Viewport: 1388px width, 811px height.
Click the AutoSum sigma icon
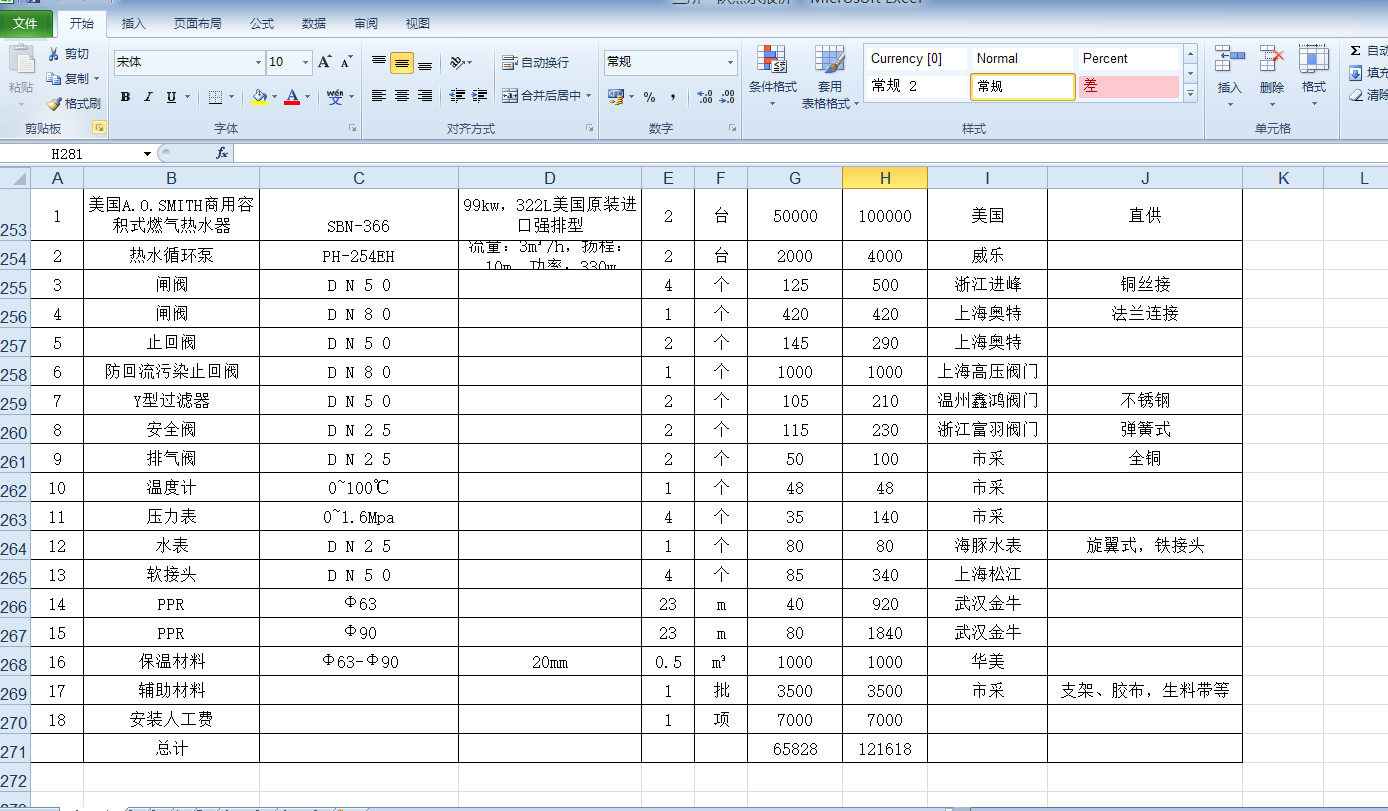(x=1355, y=50)
